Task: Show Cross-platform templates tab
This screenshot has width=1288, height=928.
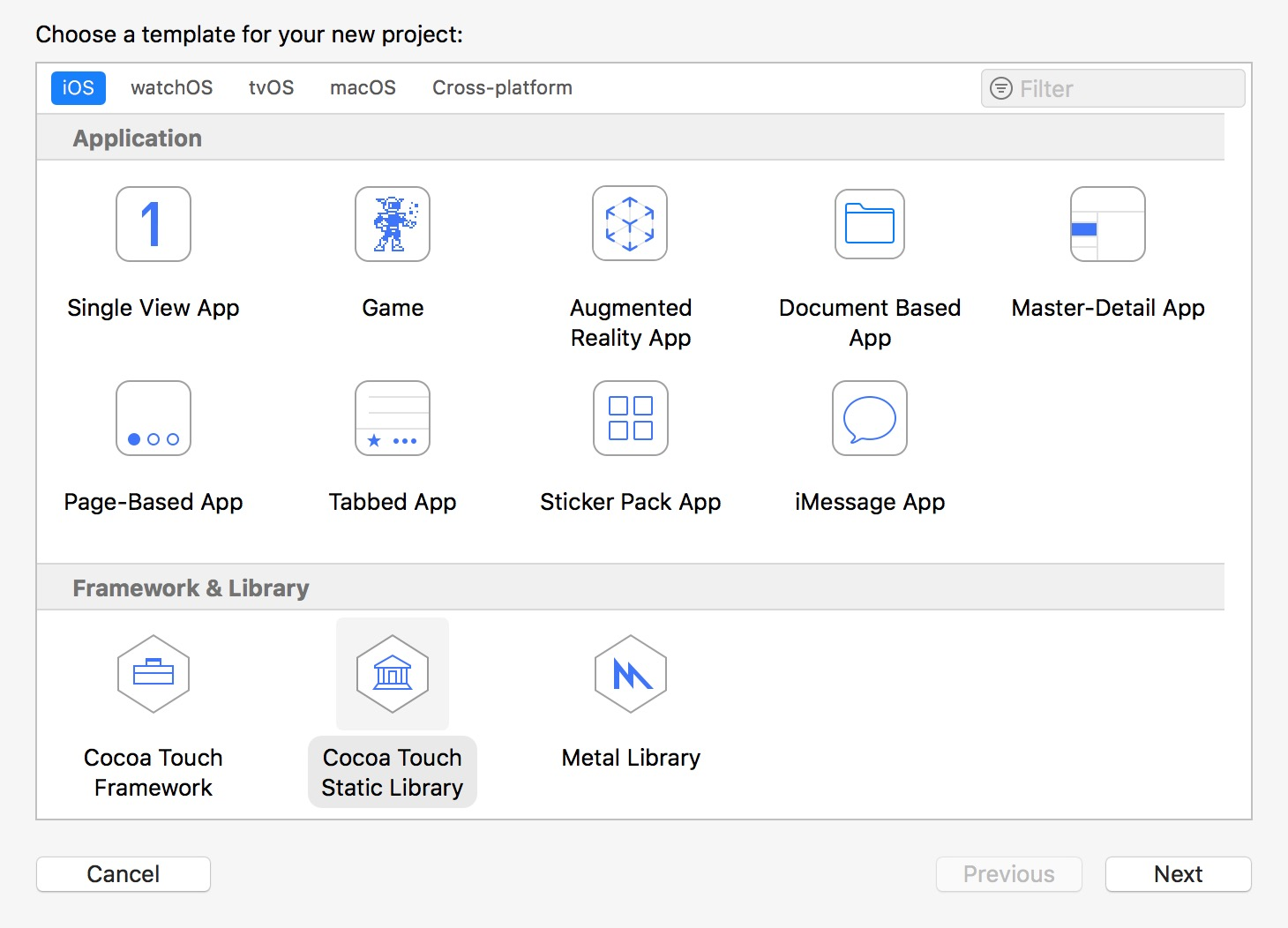Action: point(502,88)
